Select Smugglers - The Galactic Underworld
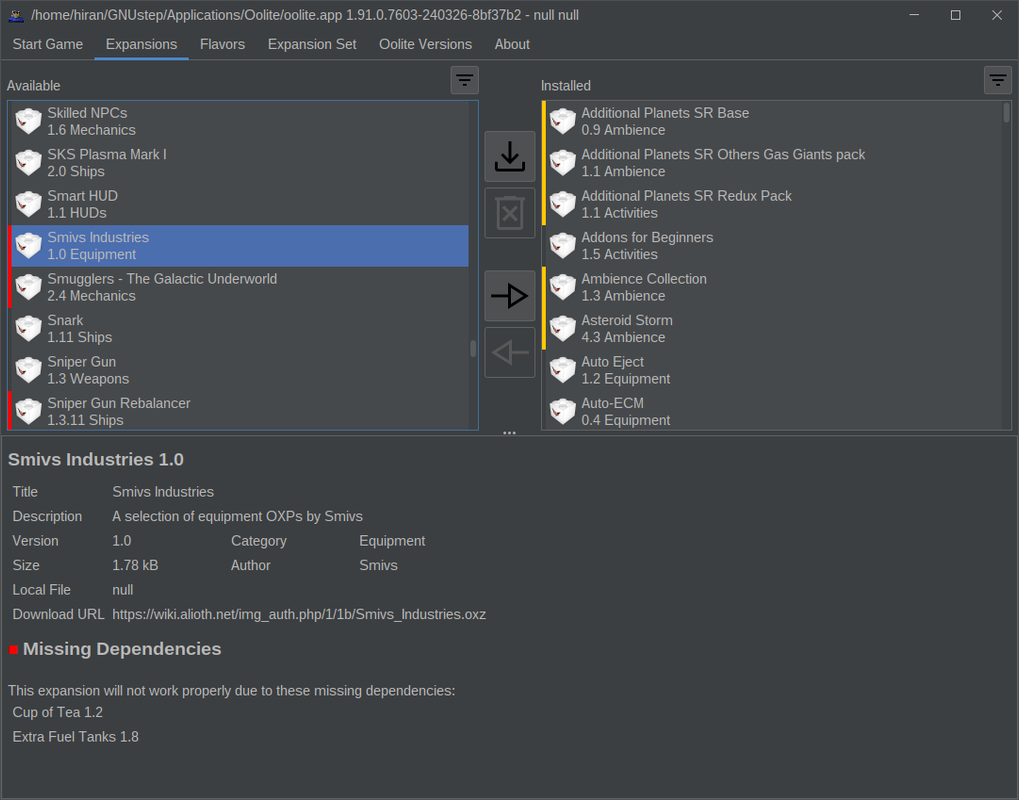 [238, 288]
